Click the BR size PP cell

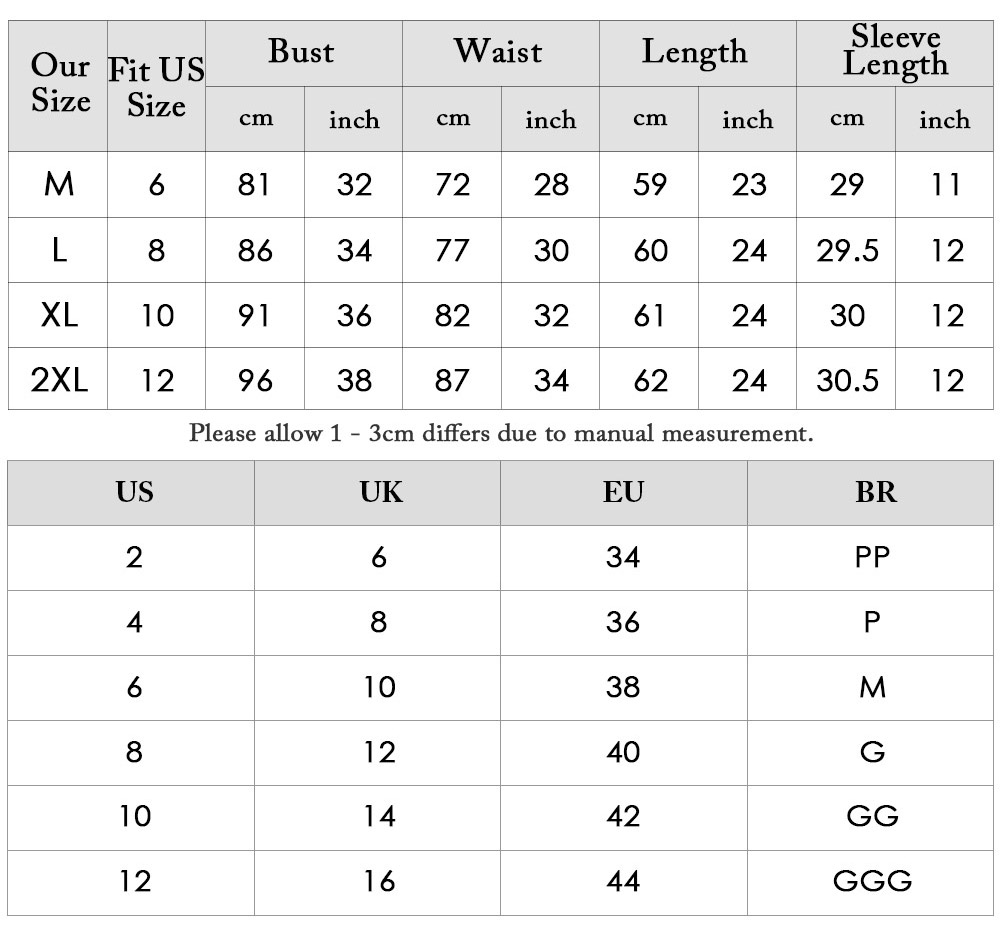(872, 557)
